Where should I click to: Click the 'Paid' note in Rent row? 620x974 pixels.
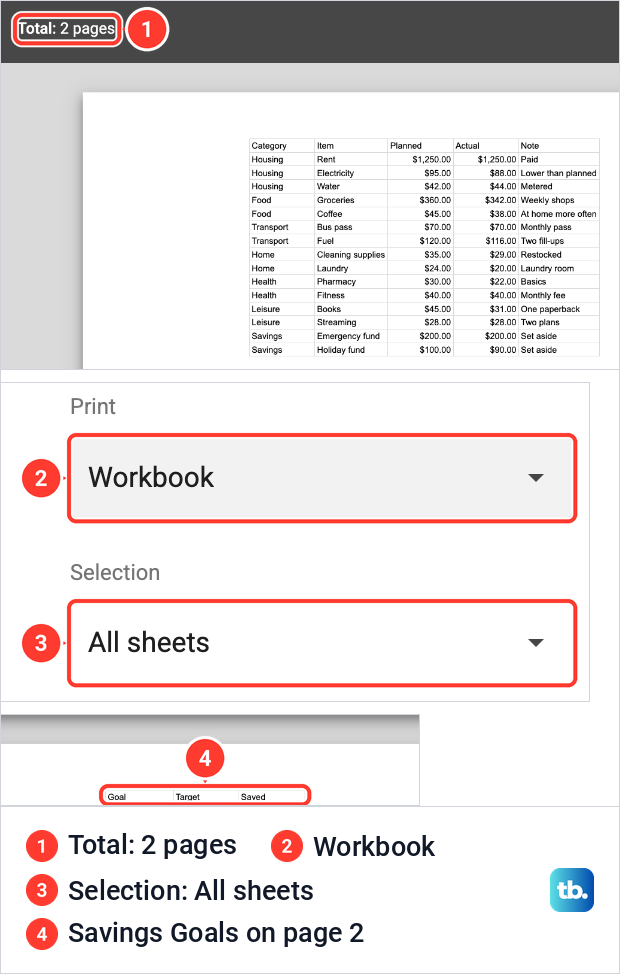click(x=529, y=160)
